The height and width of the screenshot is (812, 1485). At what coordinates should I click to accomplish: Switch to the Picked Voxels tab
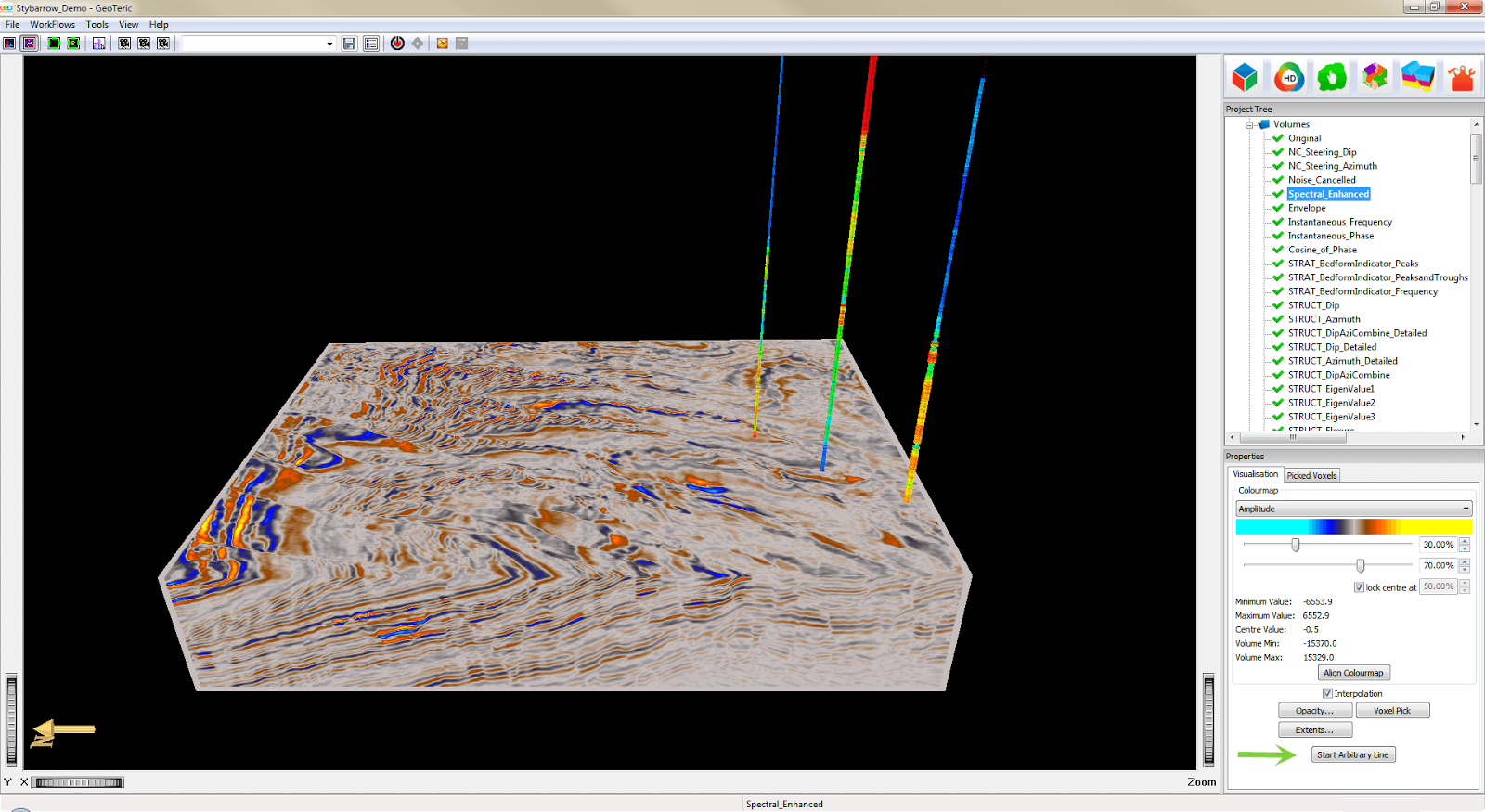click(1311, 475)
